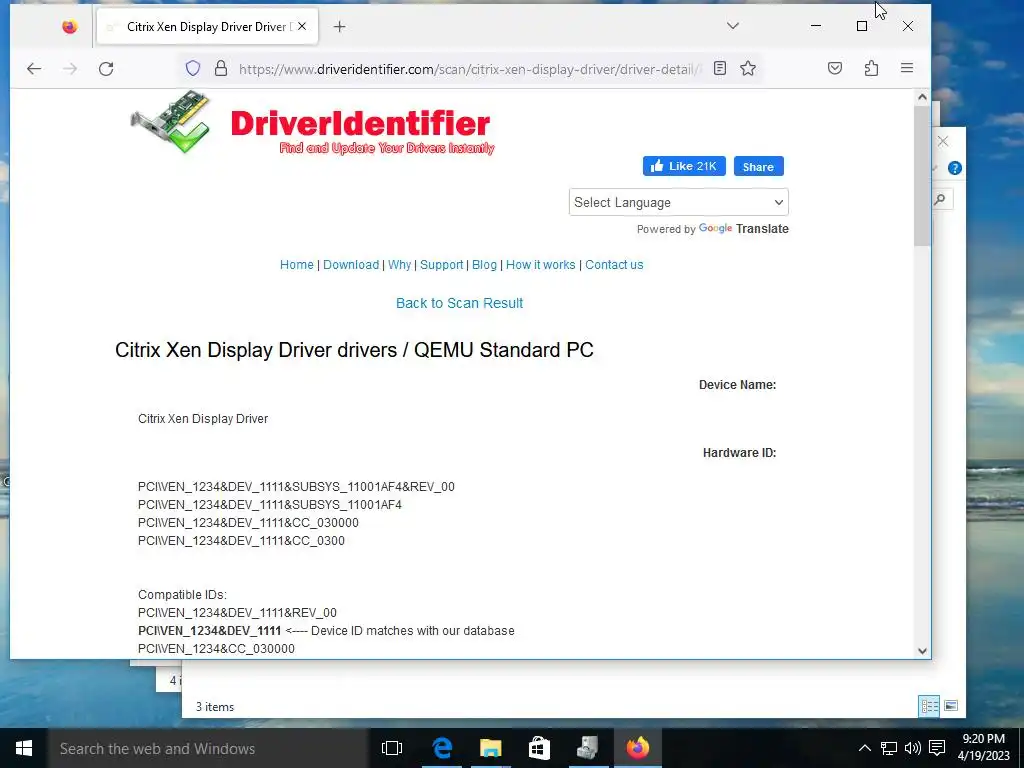This screenshot has height=768, width=1024.
Task: Click the Google Translate link
Action: (x=743, y=229)
